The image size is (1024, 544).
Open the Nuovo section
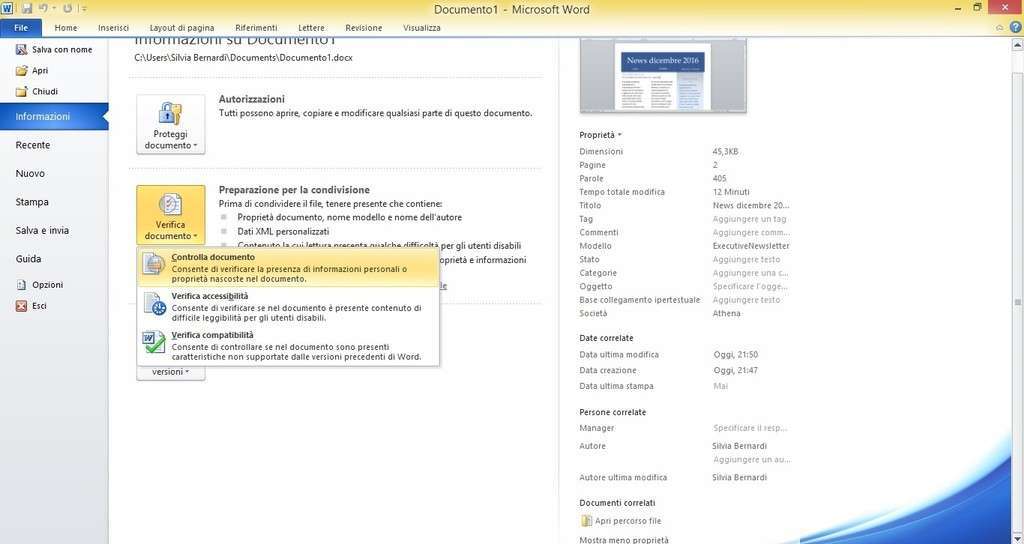pos(30,174)
